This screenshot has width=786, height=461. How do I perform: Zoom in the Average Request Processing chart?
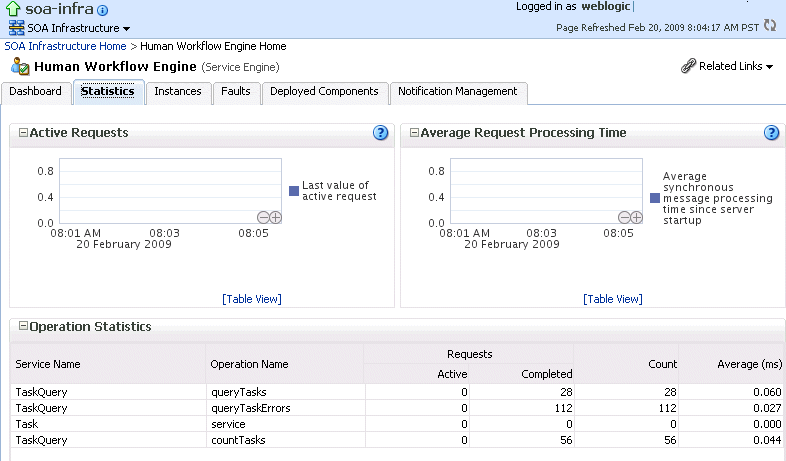(637, 217)
